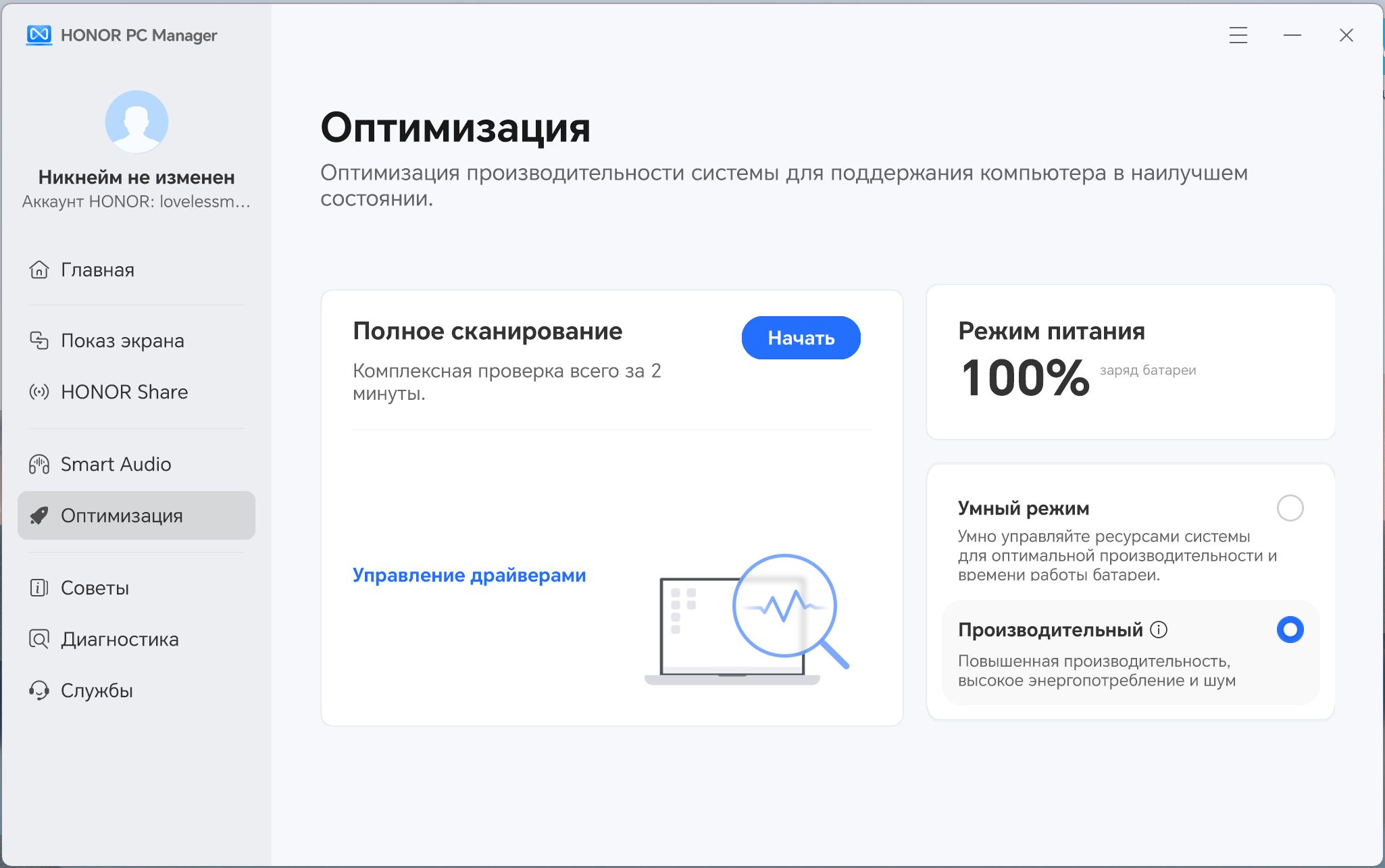
Task: Open Управление драйверами link
Action: (x=469, y=576)
